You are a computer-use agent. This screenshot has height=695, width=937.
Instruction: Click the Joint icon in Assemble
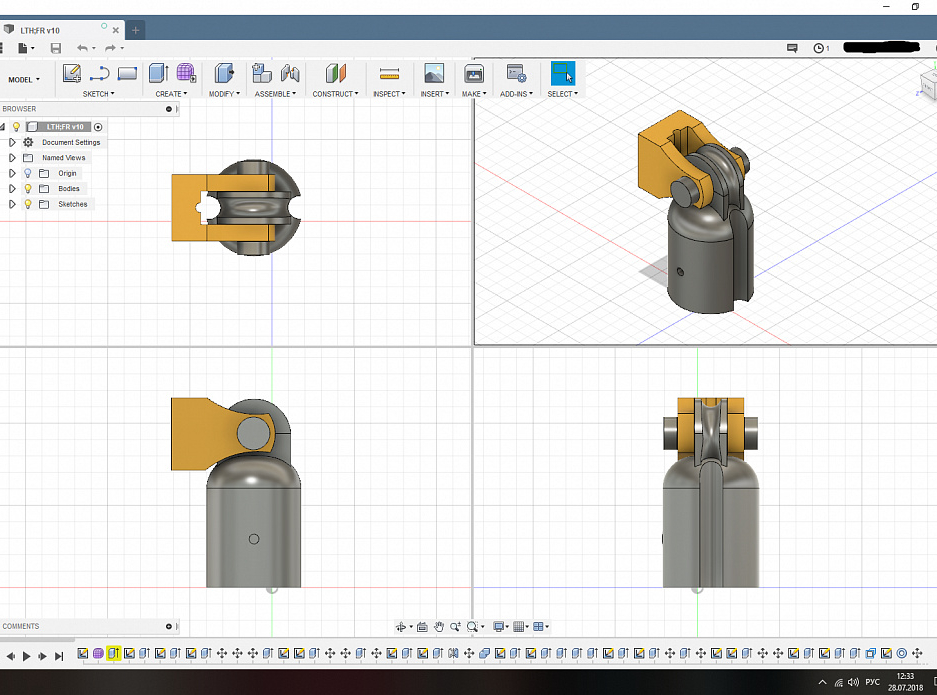point(290,73)
